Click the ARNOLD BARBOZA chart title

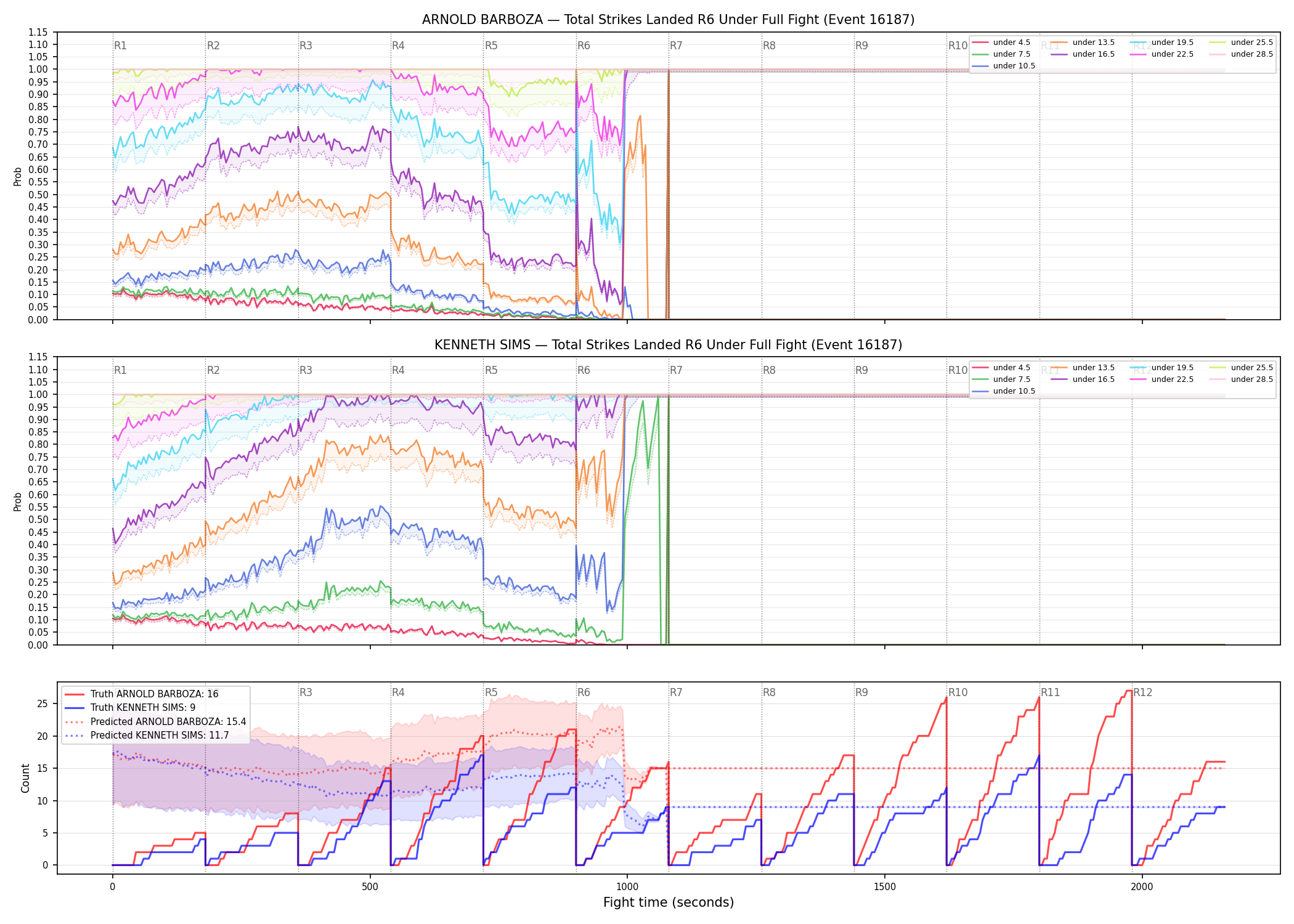[668, 20]
